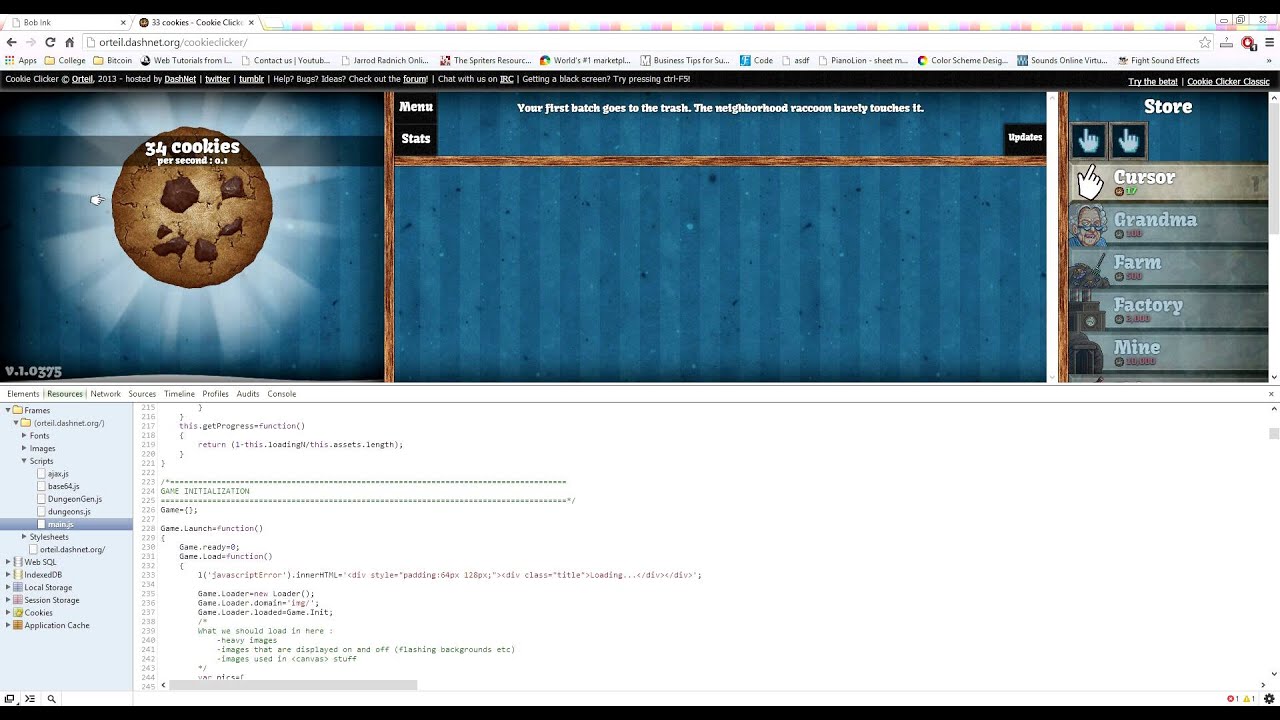Buy the second cursor upgrade in the Store

1128,142
